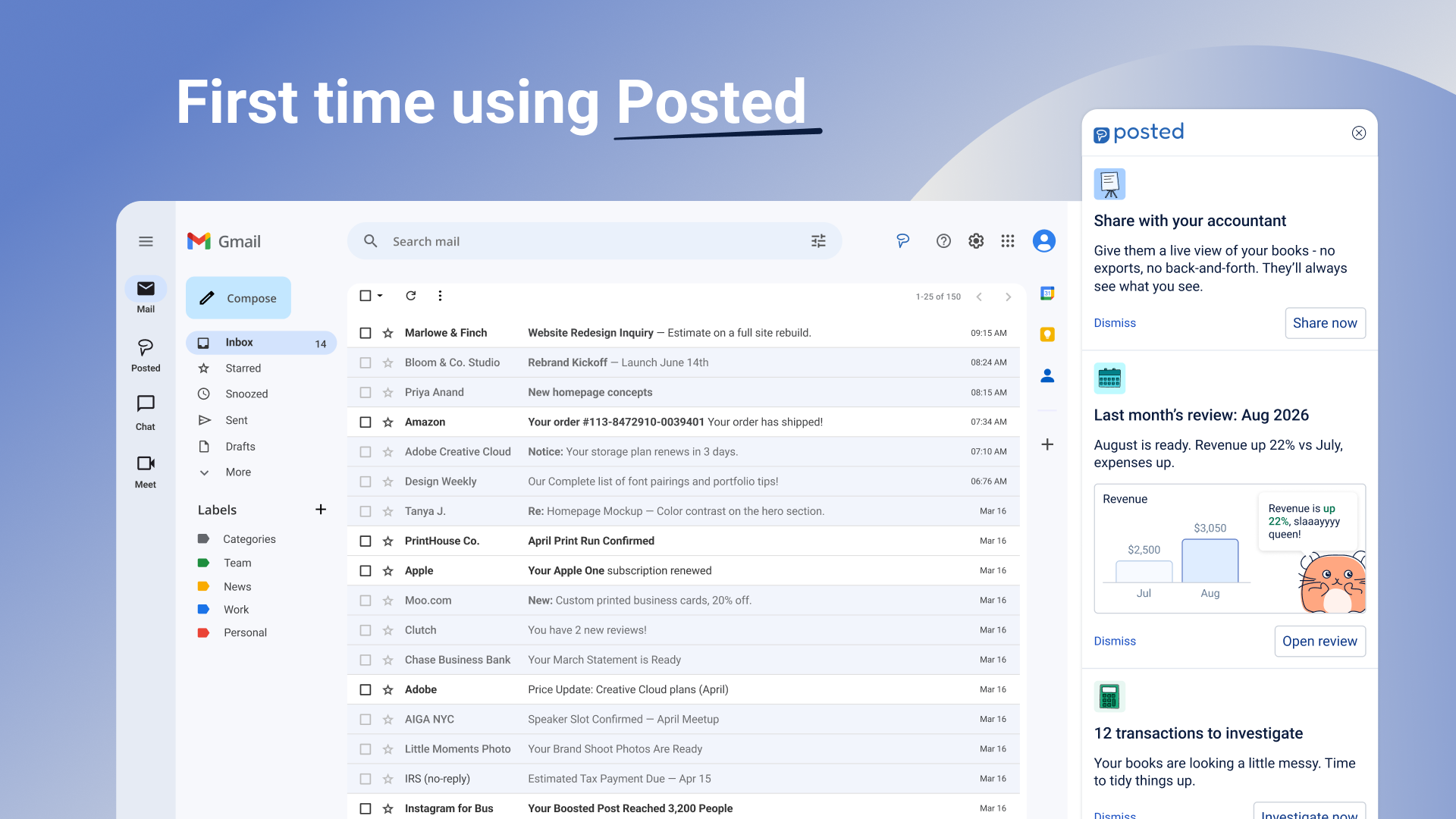Open Posted in the left sidebar
Image resolution: width=1456 pixels, height=819 pixels.
pos(146,356)
